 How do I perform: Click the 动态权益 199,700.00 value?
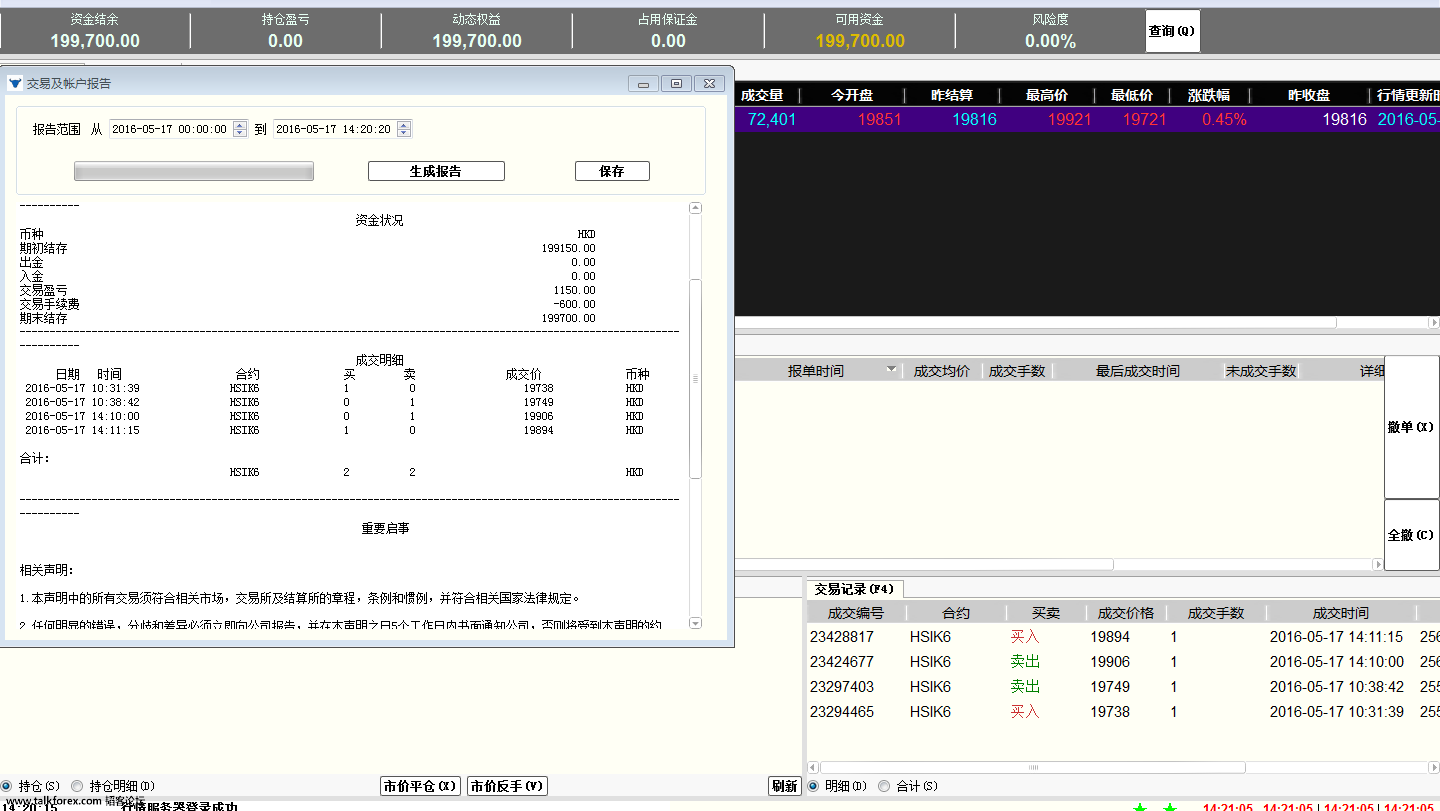click(477, 41)
